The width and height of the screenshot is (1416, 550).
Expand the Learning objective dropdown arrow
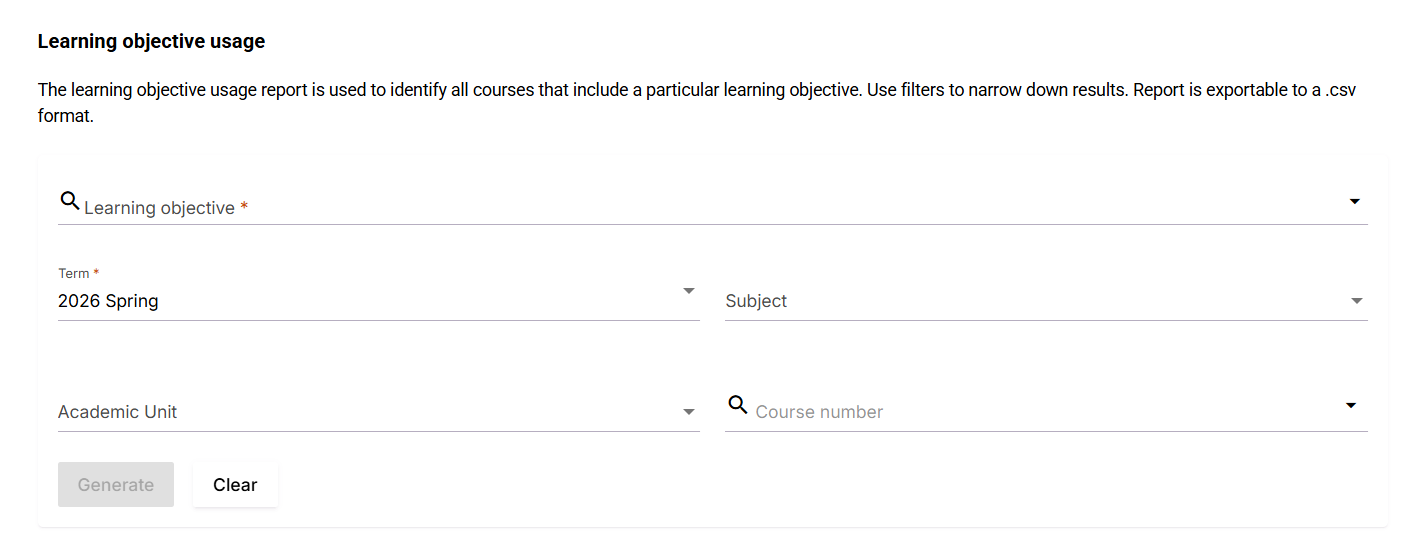point(1354,202)
